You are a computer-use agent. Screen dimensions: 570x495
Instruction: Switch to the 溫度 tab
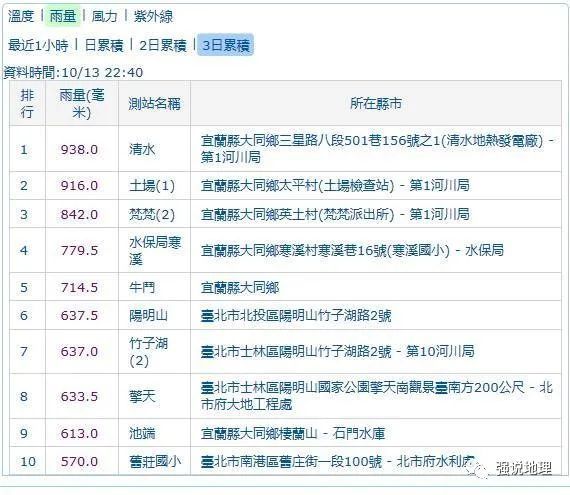coord(21,16)
